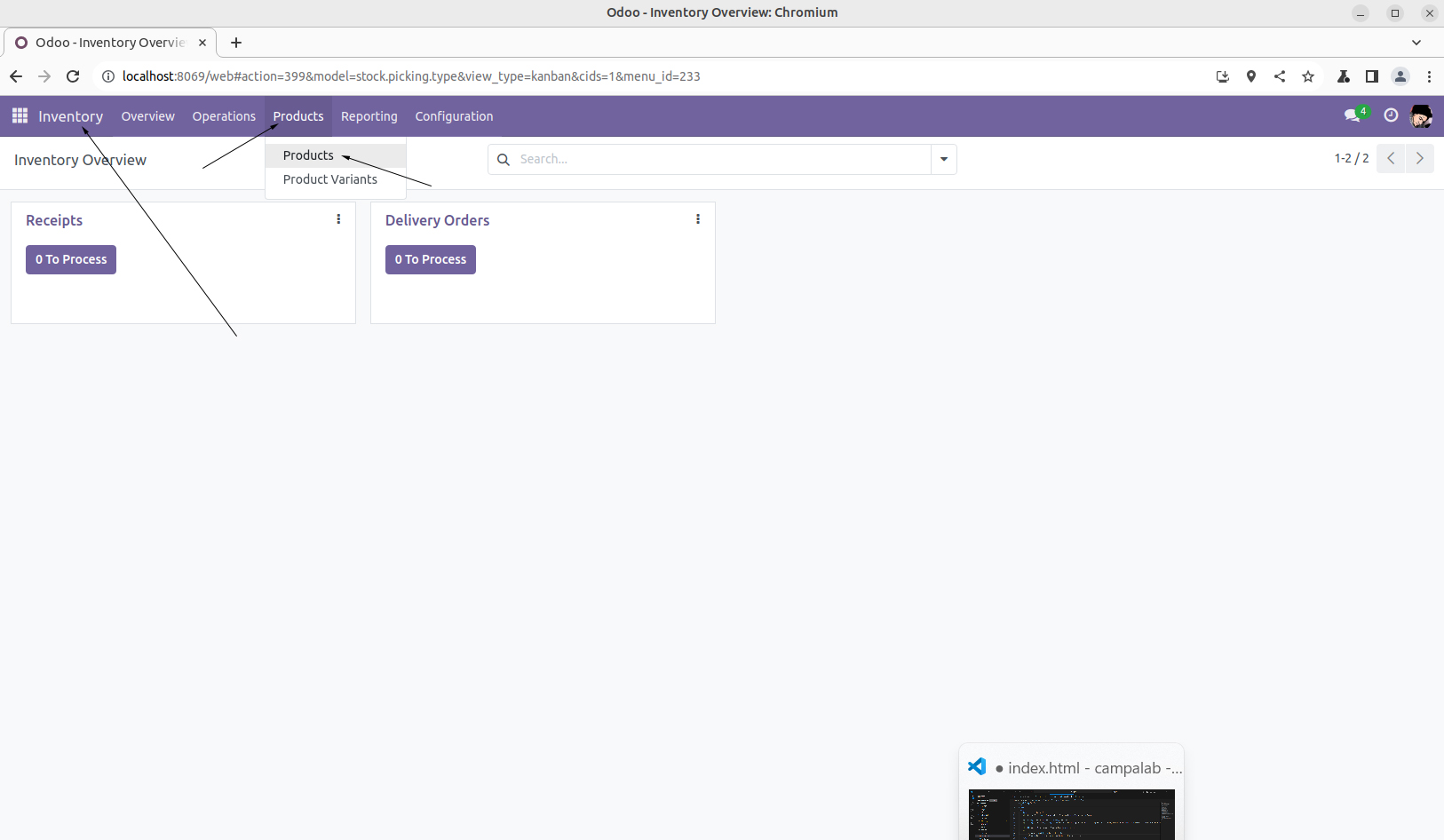Open the Receipts card options menu
Screen dimensions: 1444x840
coord(338,219)
